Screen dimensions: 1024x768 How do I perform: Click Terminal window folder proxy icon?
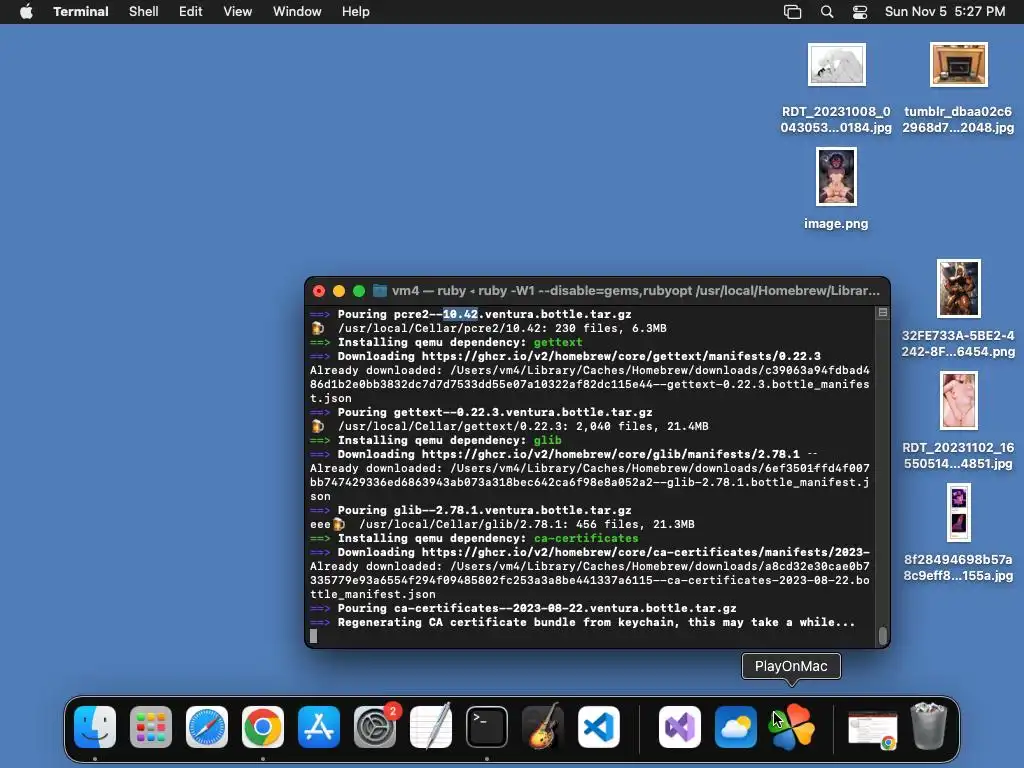(x=380, y=291)
